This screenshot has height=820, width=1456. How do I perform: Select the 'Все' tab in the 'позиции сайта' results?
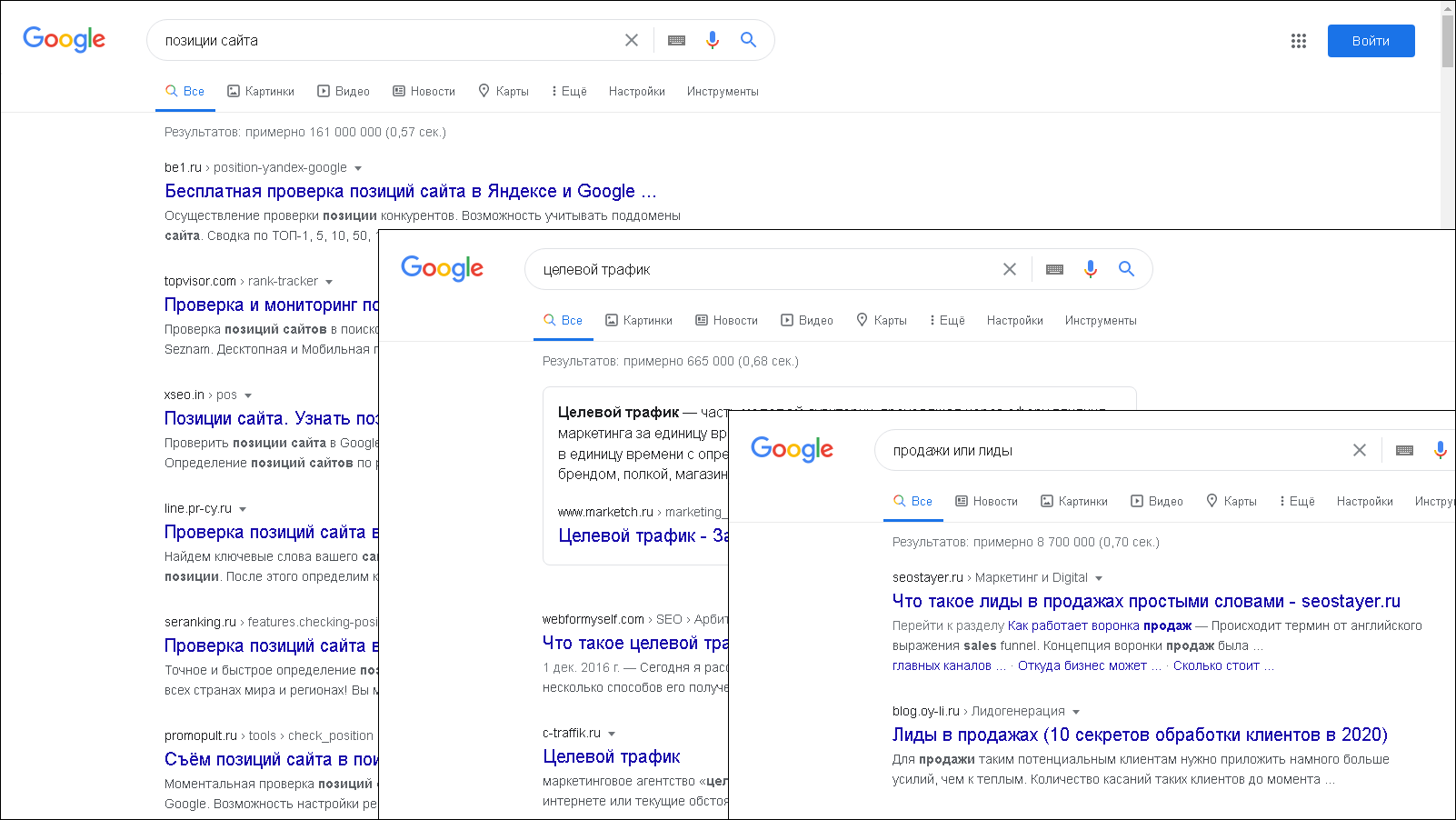[184, 92]
